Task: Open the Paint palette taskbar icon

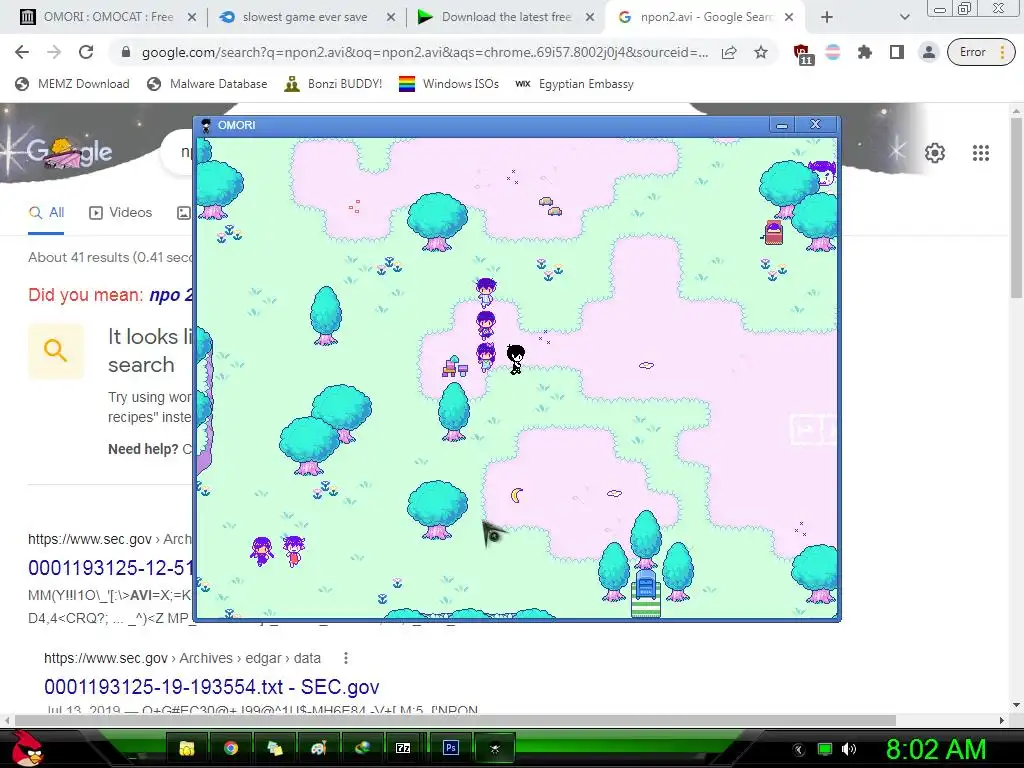Action: point(318,748)
